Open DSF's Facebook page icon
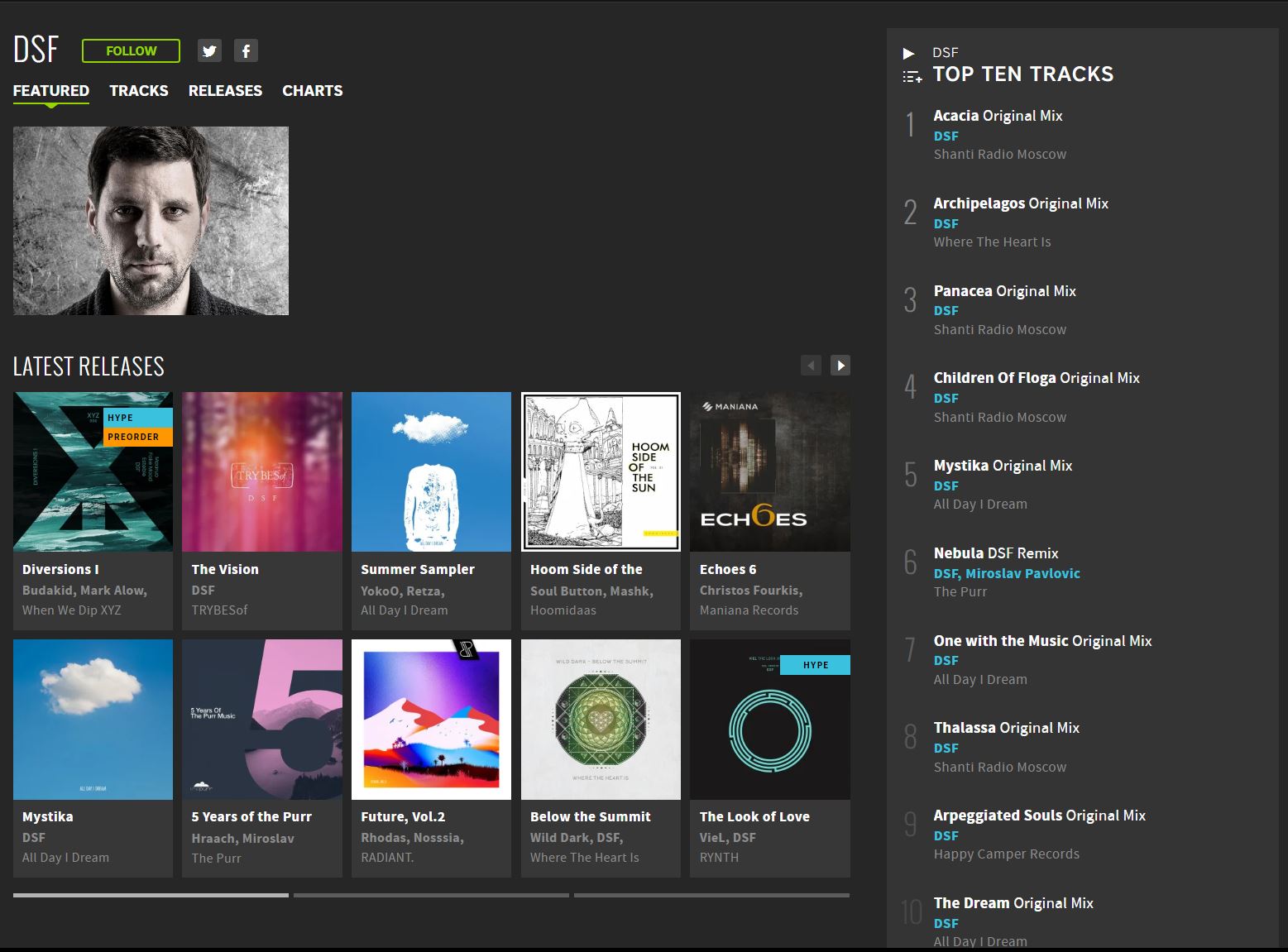 point(246,50)
